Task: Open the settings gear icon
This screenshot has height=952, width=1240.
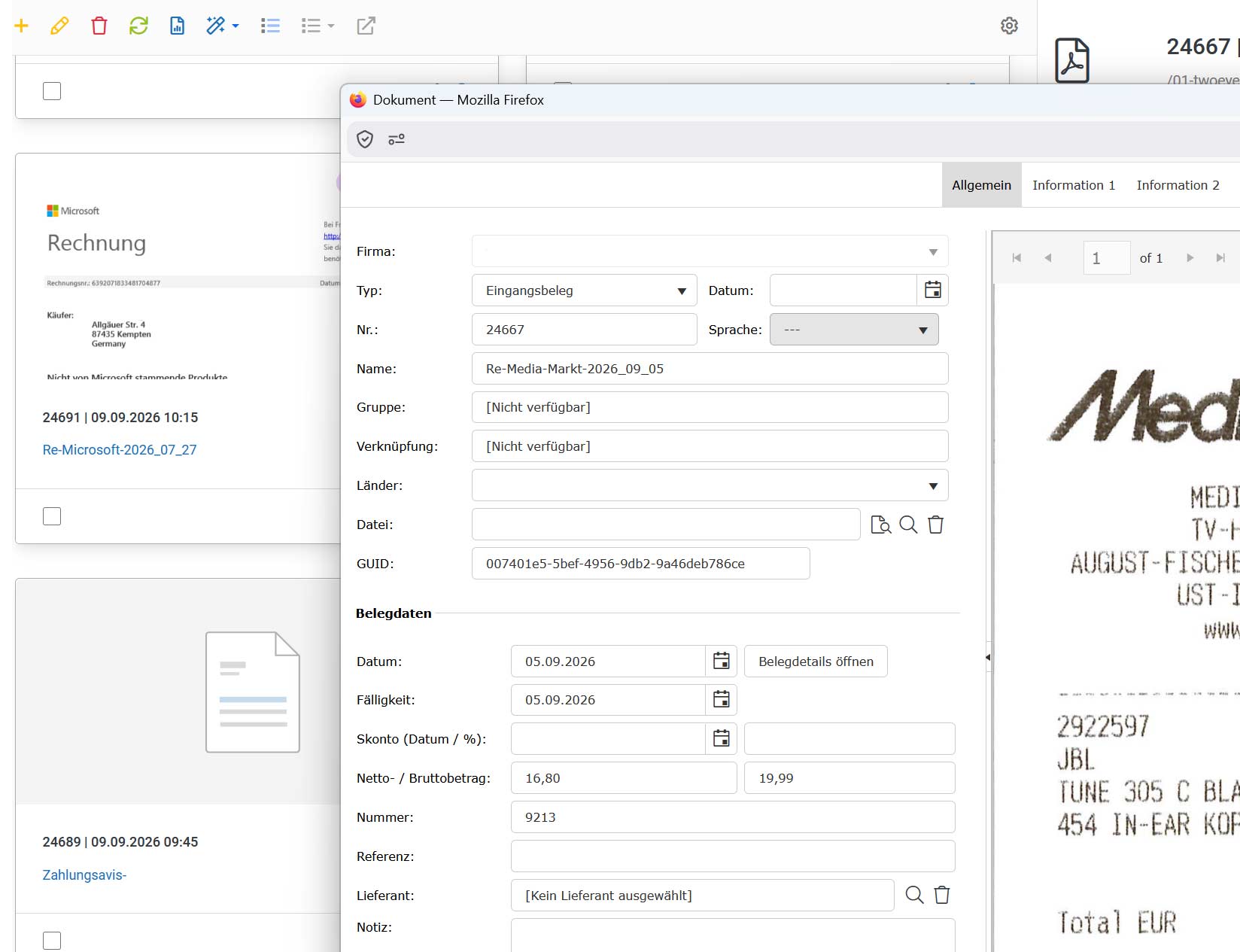Action: point(1009,26)
